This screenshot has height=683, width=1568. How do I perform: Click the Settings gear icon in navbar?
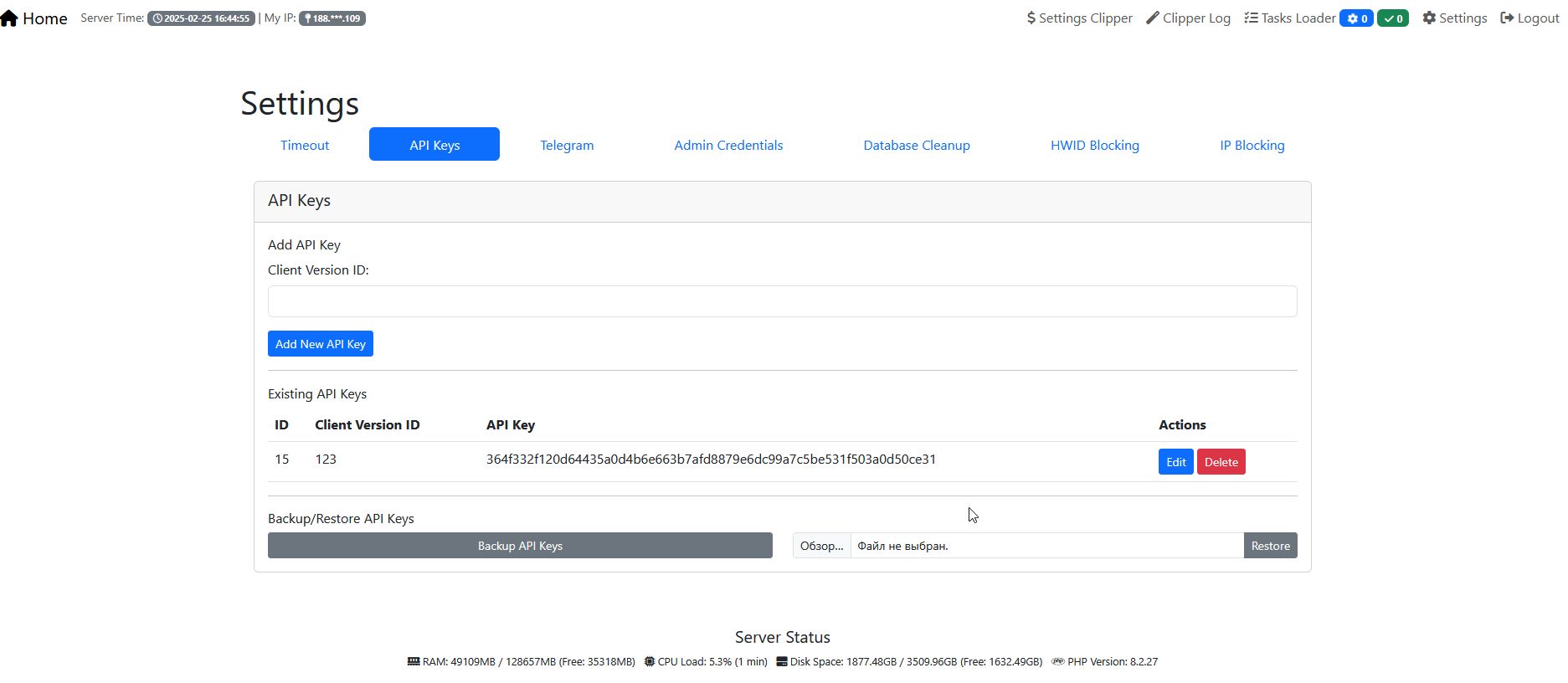[x=1429, y=18]
